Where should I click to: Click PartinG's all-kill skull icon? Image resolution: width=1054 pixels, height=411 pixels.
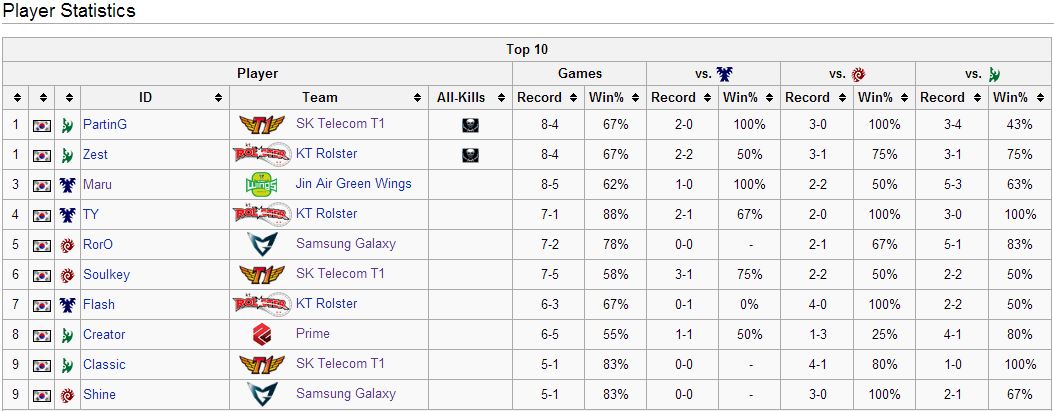click(x=470, y=125)
